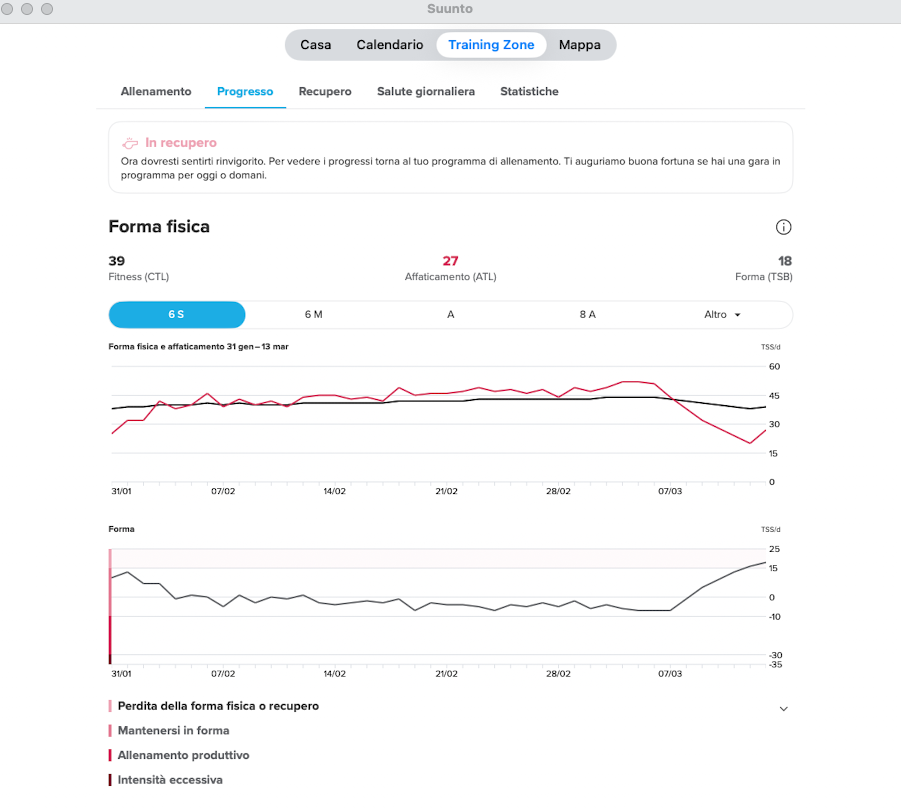Image resolution: width=901 pixels, height=809 pixels.
Task: Open the Calendario section
Action: click(390, 45)
